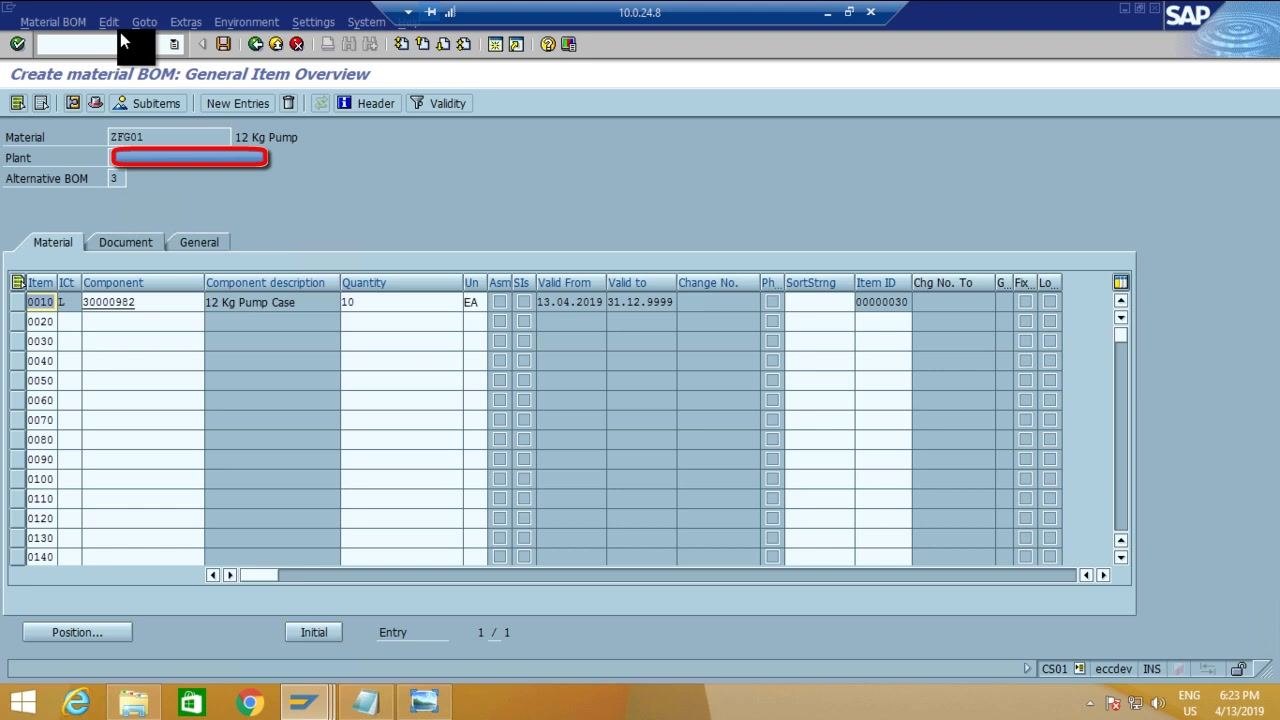Switch to the General tab
Image resolution: width=1280 pixels, height=720 pixels.
click(199, 242)
